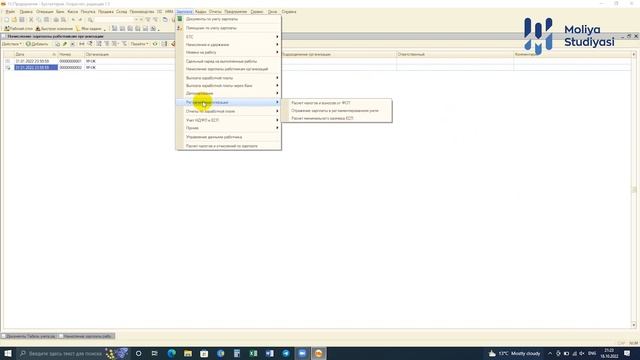Choose Сдельный наряд на выполненные работы
The image size is (640, 360).
[229, 61]
